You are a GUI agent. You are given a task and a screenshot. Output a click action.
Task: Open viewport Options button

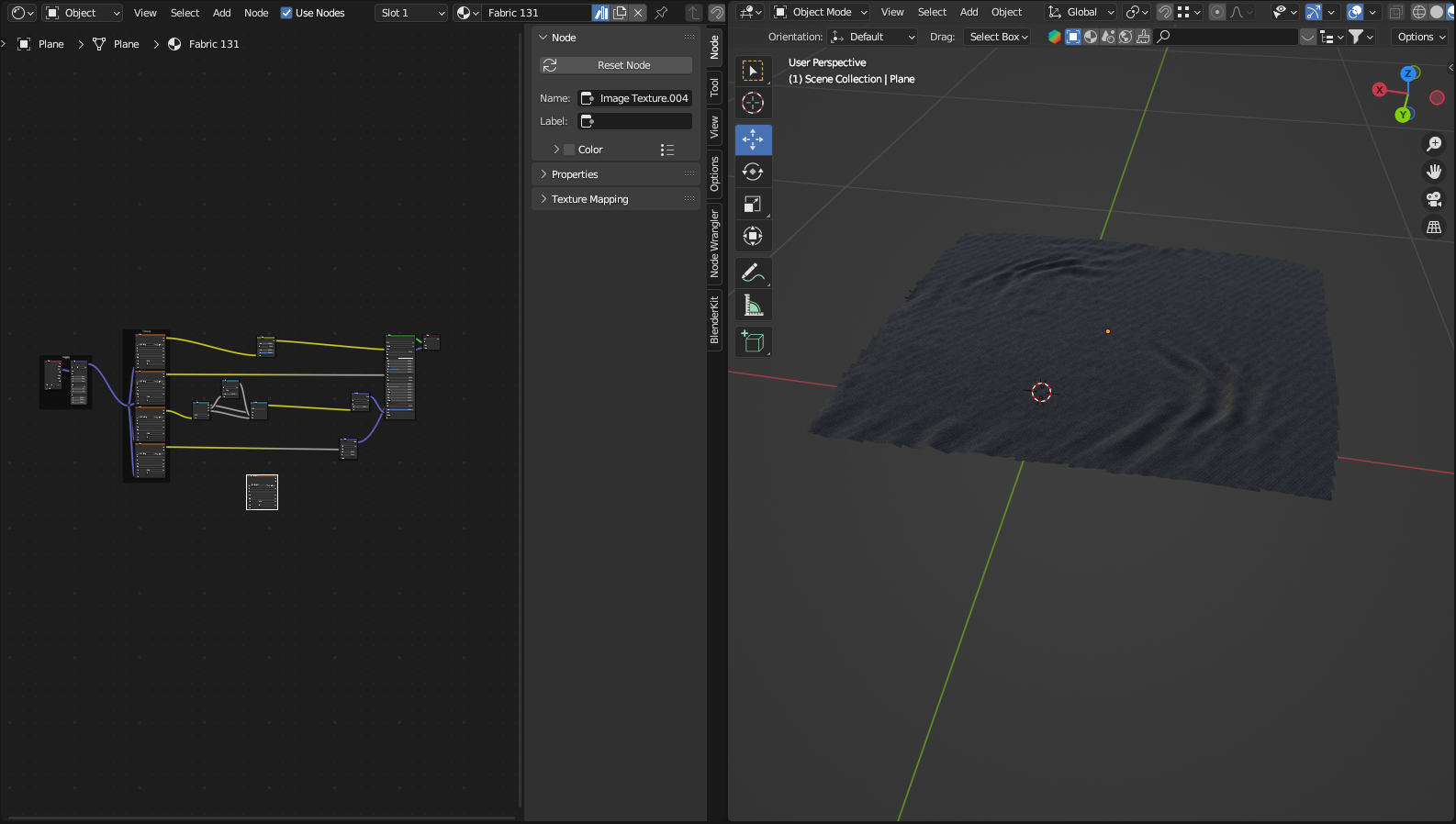pos(1421,37)
